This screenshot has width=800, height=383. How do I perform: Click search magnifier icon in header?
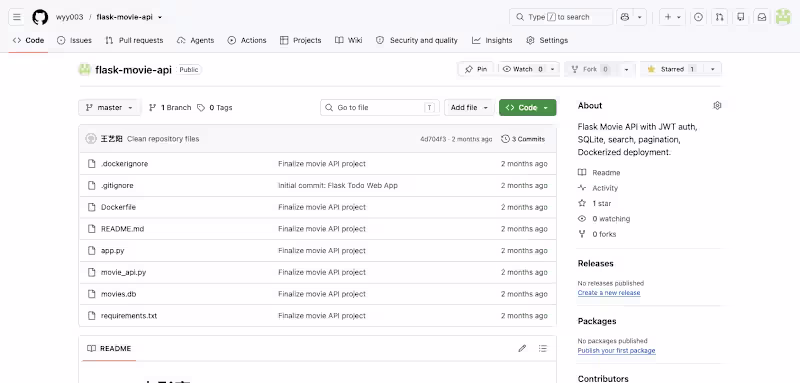[520, 17]
